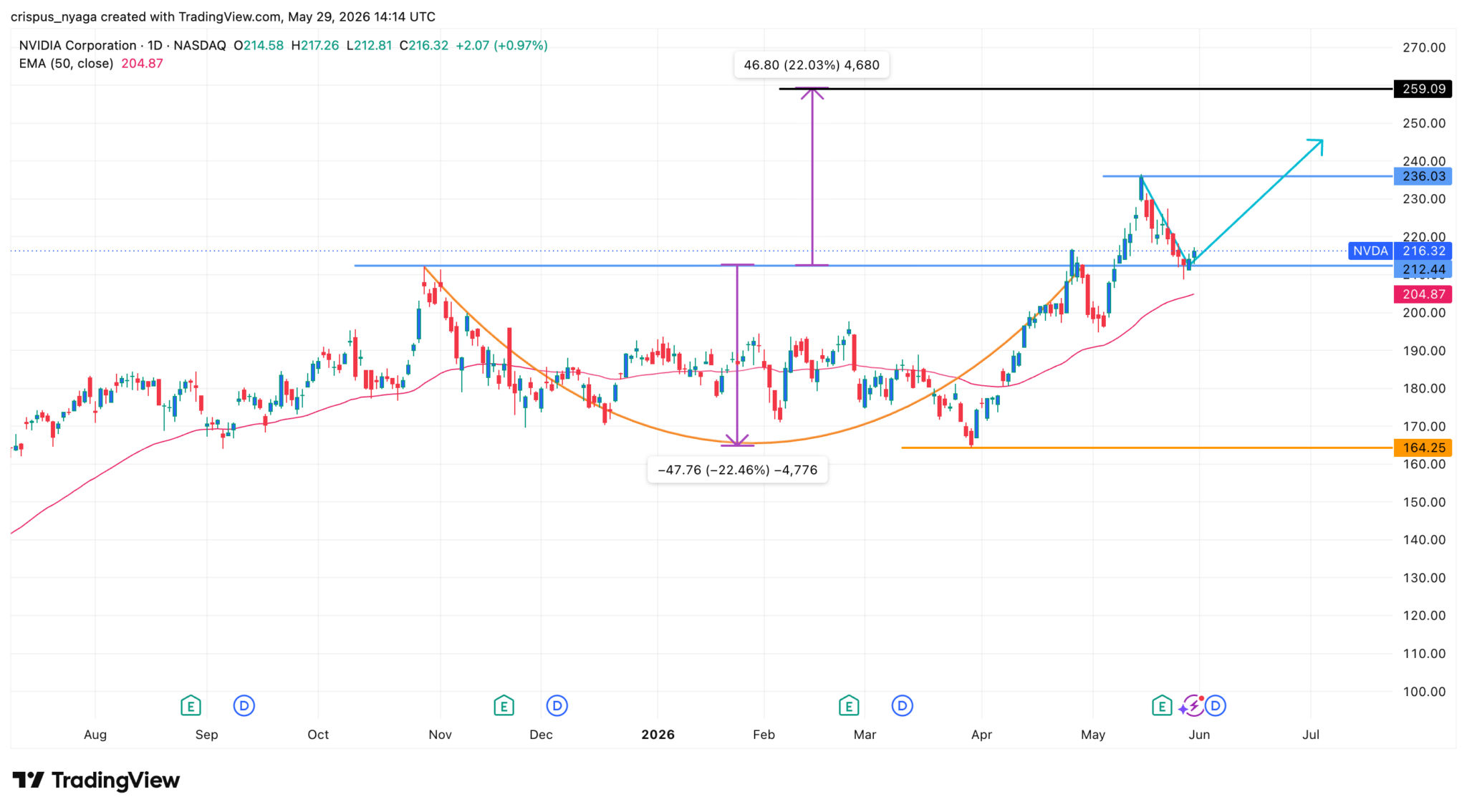Click the NVIDIA Corporation · 1D · NASDAQ title
This screenshot has width=1467, height=812.
(122, 45)
